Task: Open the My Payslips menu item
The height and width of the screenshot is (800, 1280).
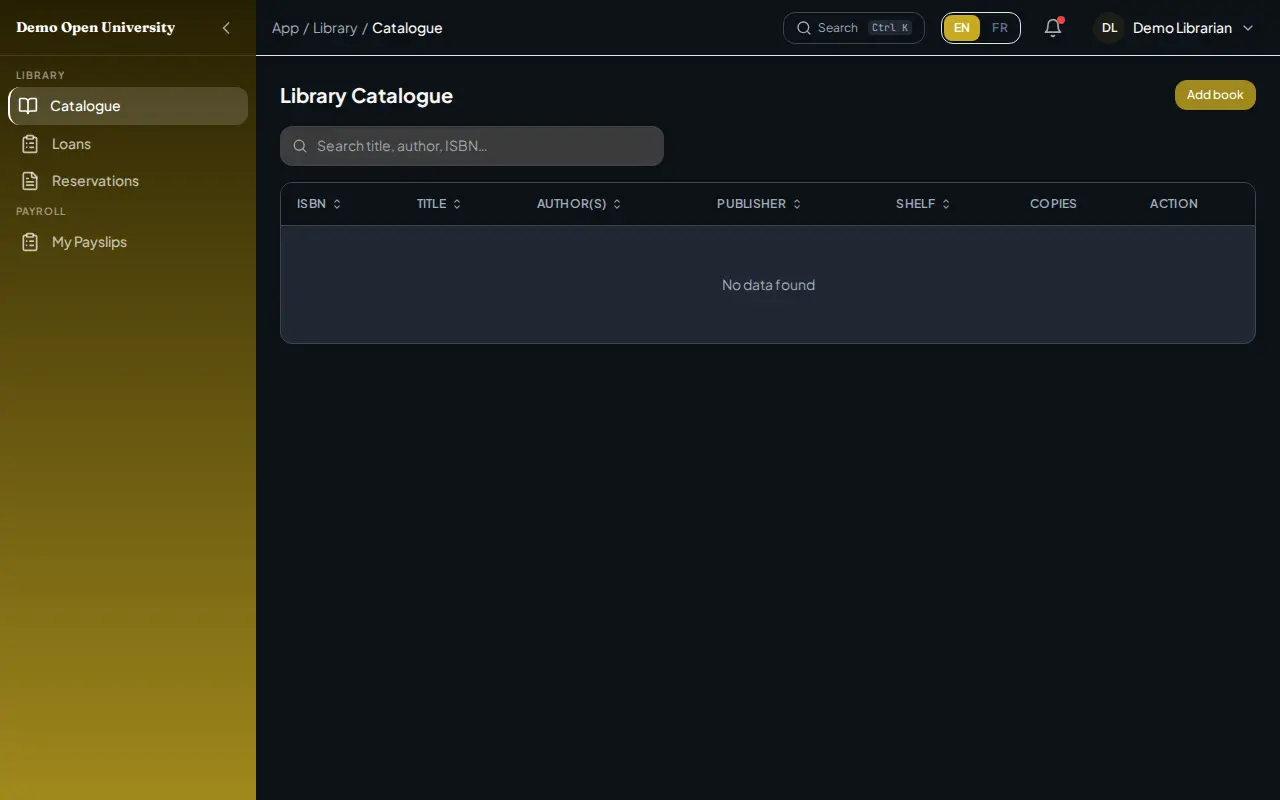Action: (128, 242)
